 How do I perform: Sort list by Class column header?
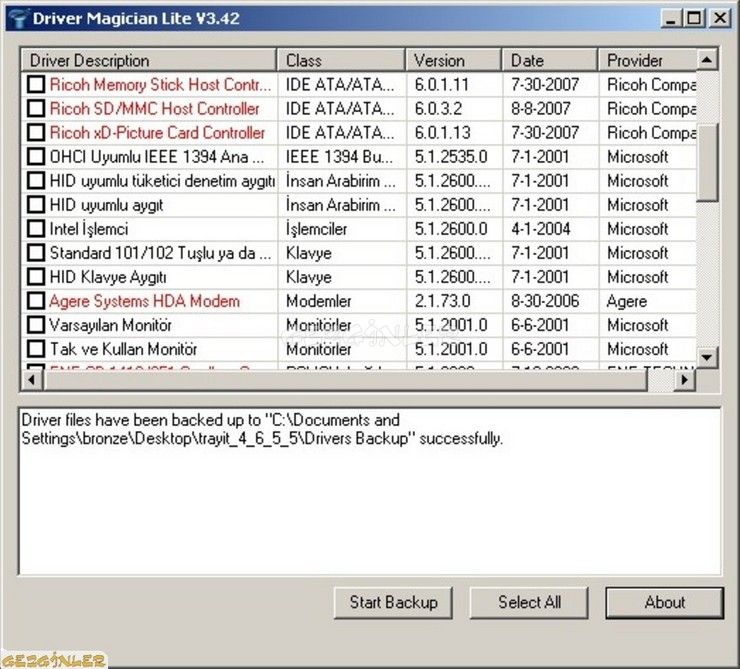[x=342, y=60]
